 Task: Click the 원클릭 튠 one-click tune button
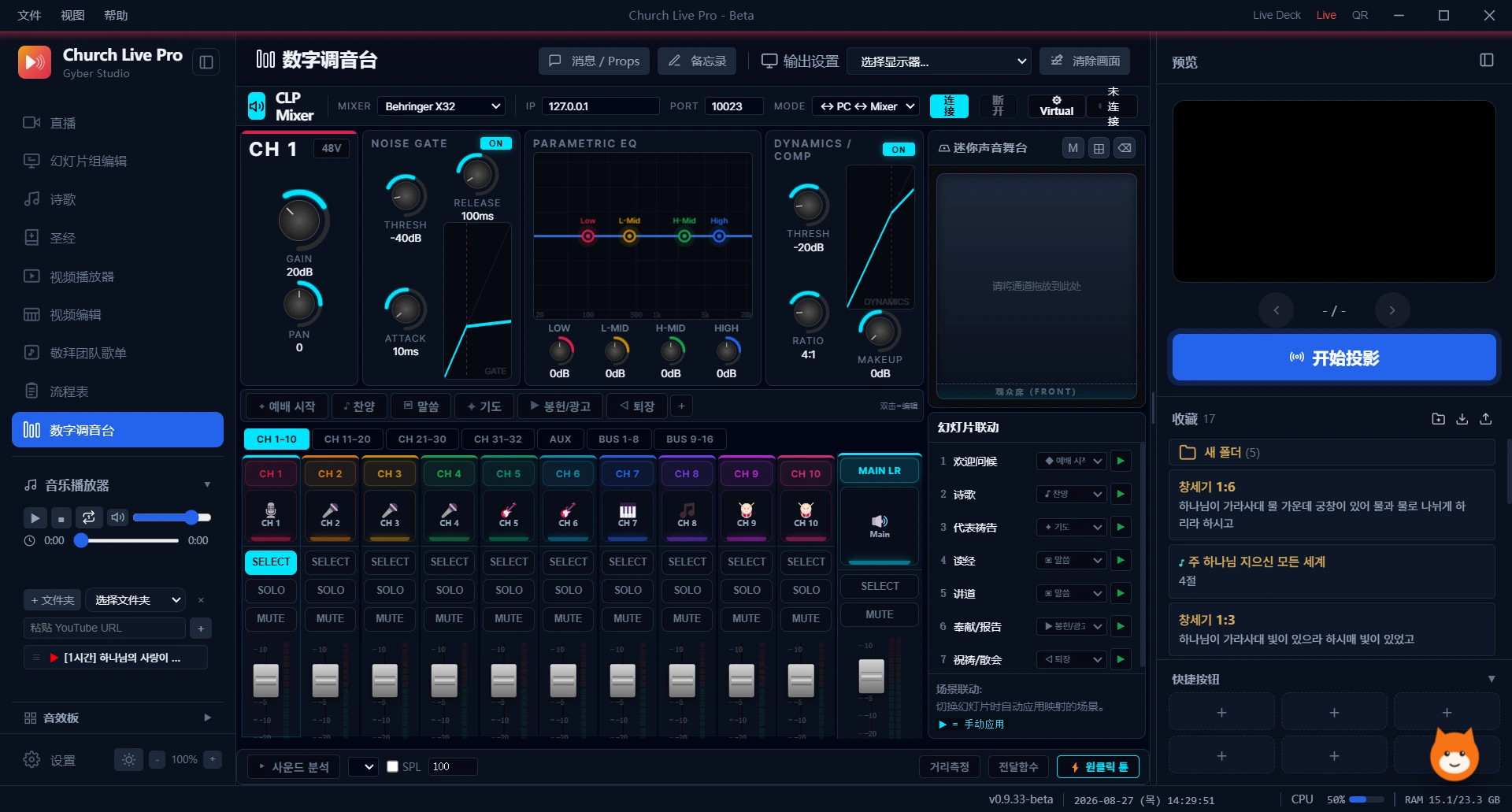point(1098,766)
